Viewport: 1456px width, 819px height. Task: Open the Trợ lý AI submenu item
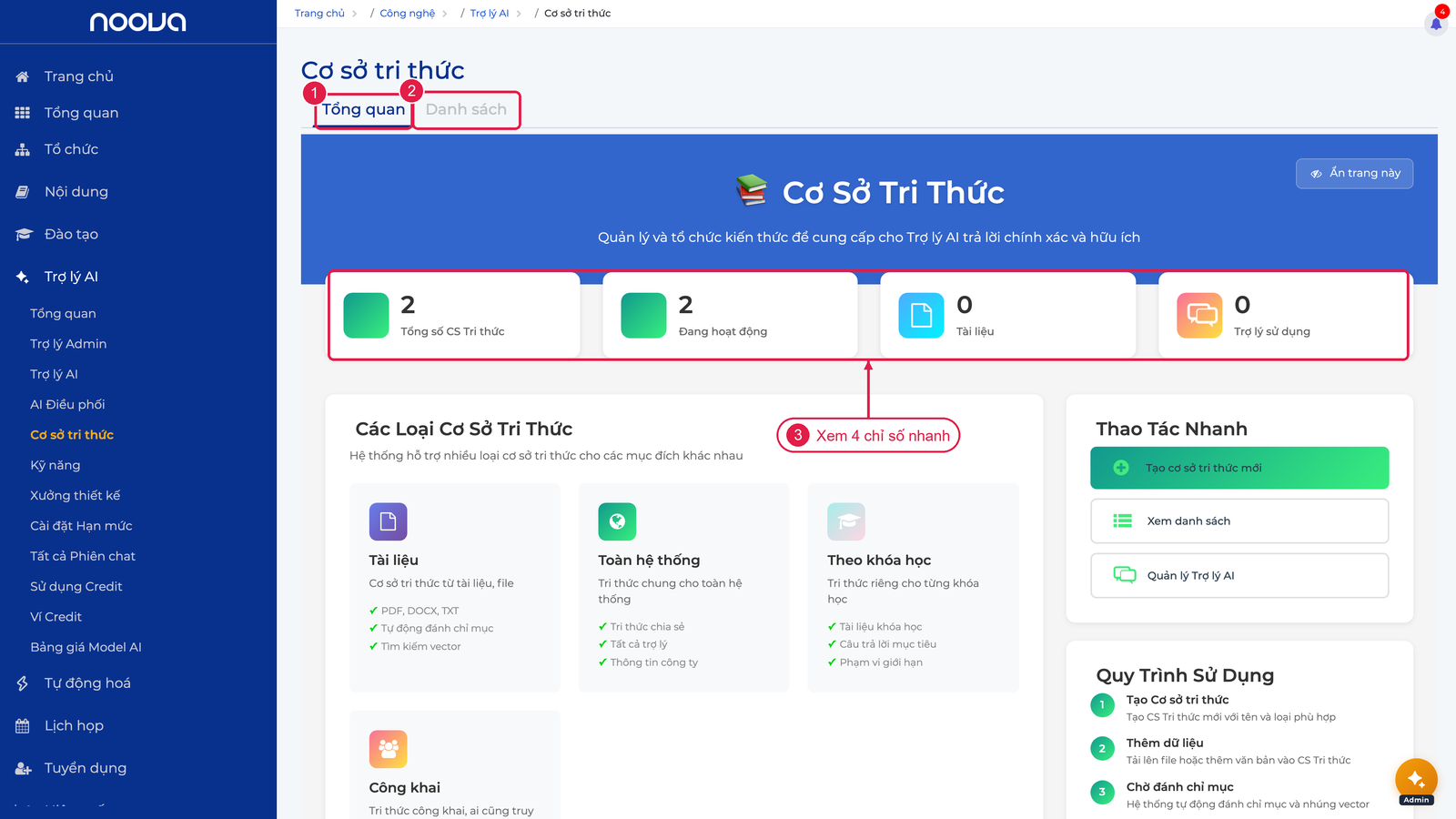pos(54,374)
